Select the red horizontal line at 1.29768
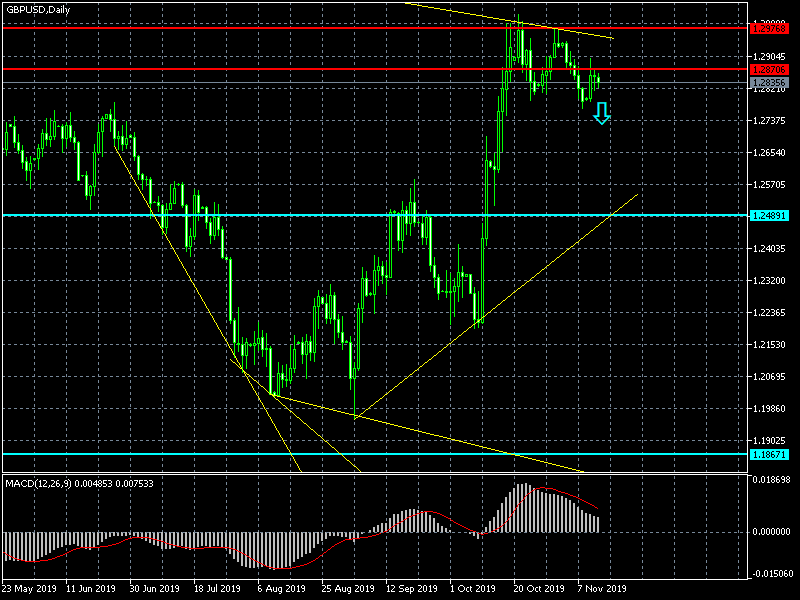The image size is (800, 600). click(300, 28)
